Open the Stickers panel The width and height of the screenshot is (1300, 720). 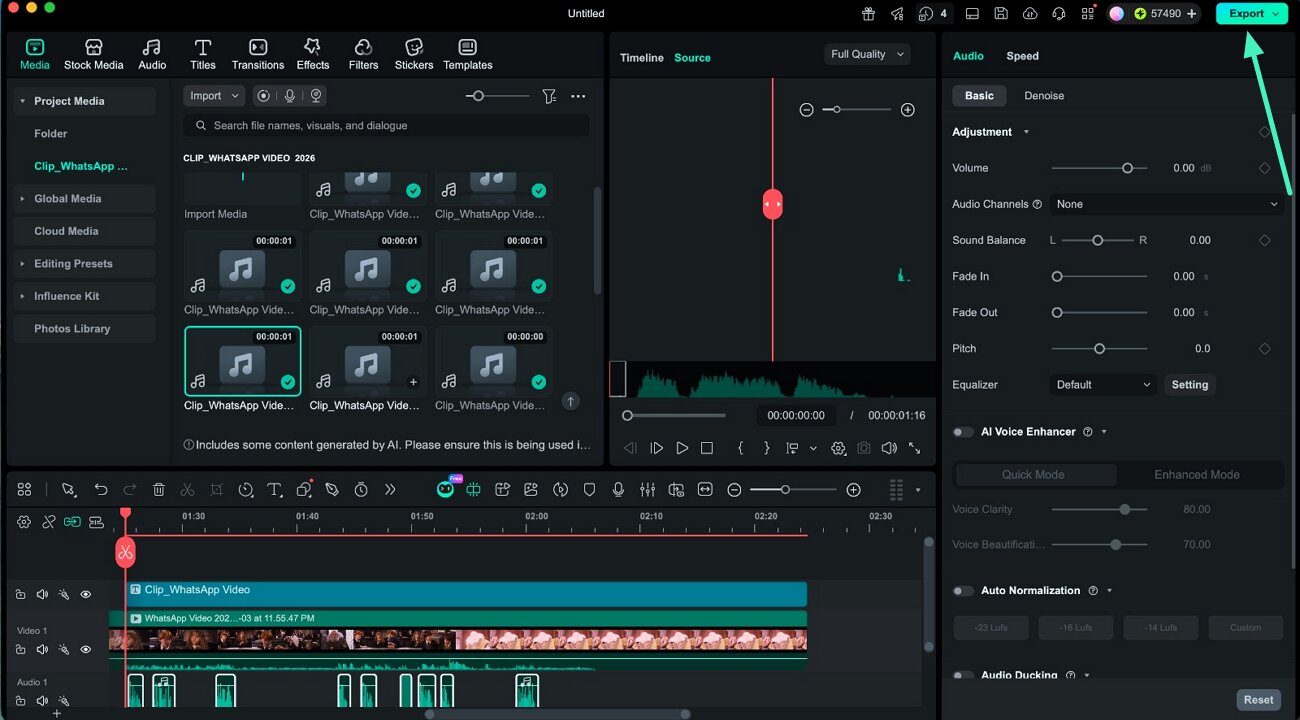coord(414,55)
